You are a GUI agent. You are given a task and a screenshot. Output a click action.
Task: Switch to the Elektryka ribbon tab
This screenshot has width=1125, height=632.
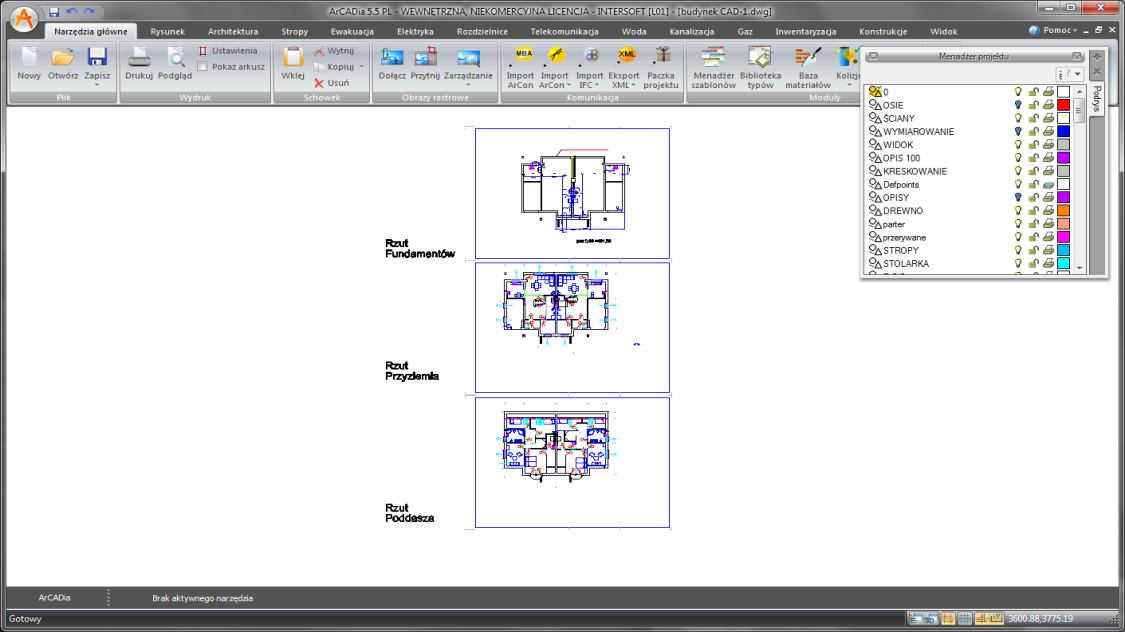coord(415,32)
